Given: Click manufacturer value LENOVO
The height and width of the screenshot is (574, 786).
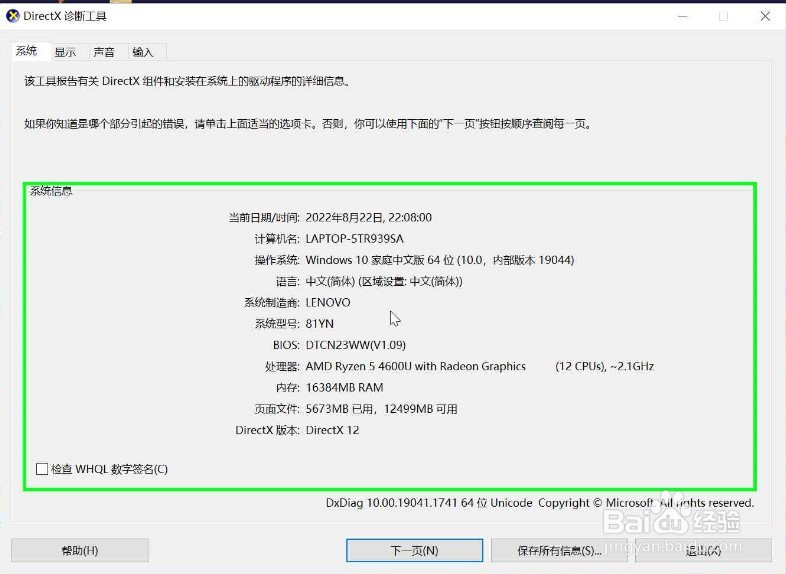Looking at the screenshot, I should (x=328, y=303).
